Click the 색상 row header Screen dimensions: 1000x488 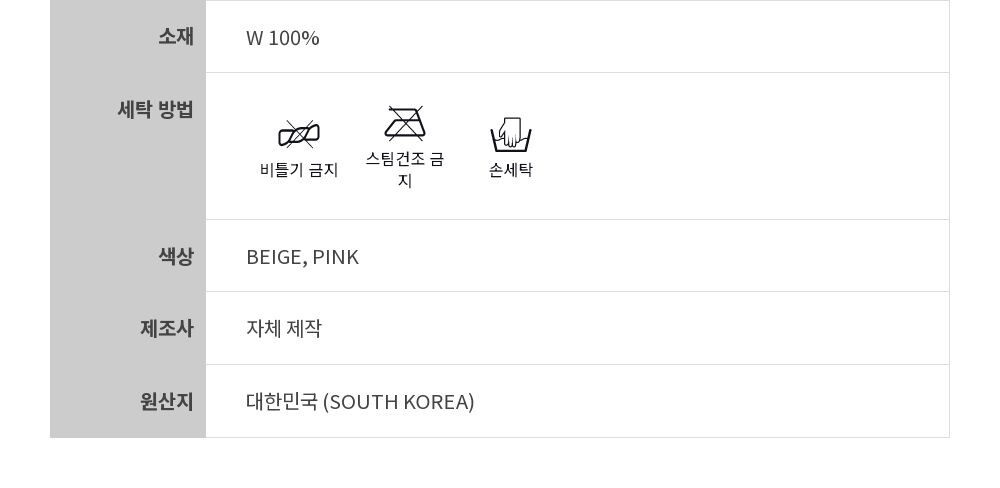click(175, 256)
